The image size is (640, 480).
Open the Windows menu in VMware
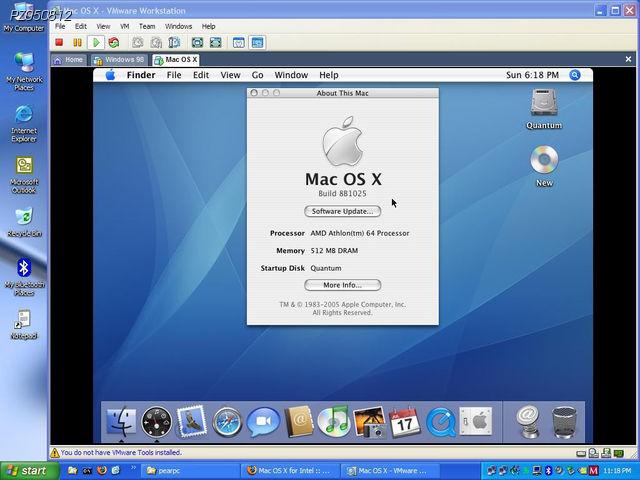178,26
